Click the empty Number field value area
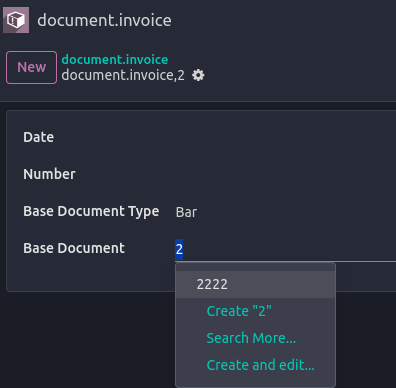 pyautogui.click(x=285, y=174)
